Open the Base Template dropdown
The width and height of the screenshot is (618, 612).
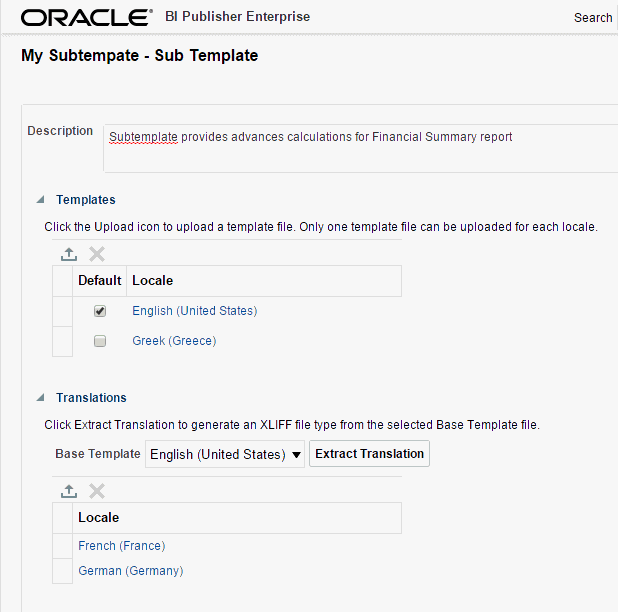pyautogui.click(x=225, y=454)
